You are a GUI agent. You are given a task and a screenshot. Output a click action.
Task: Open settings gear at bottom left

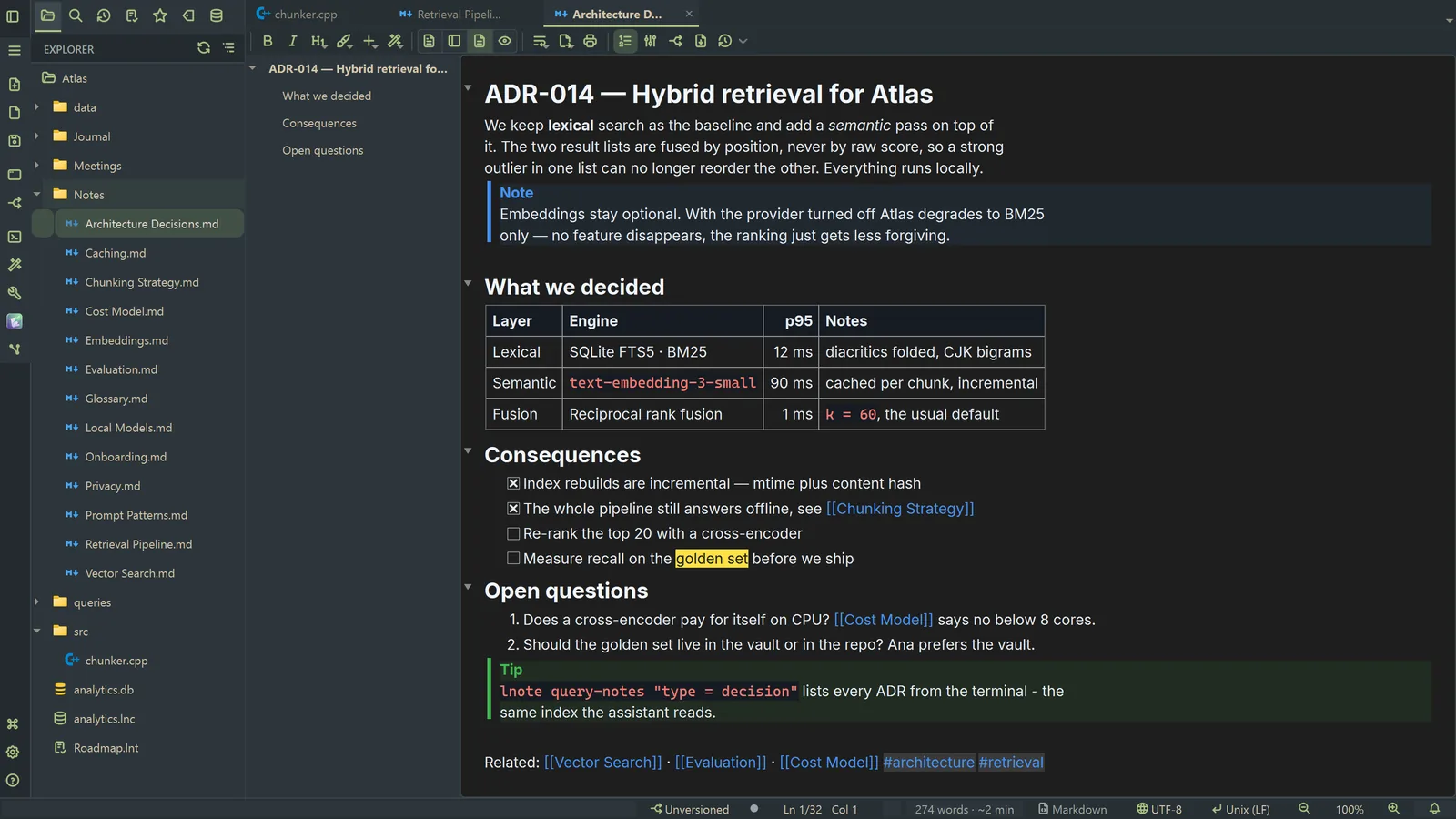13,753
